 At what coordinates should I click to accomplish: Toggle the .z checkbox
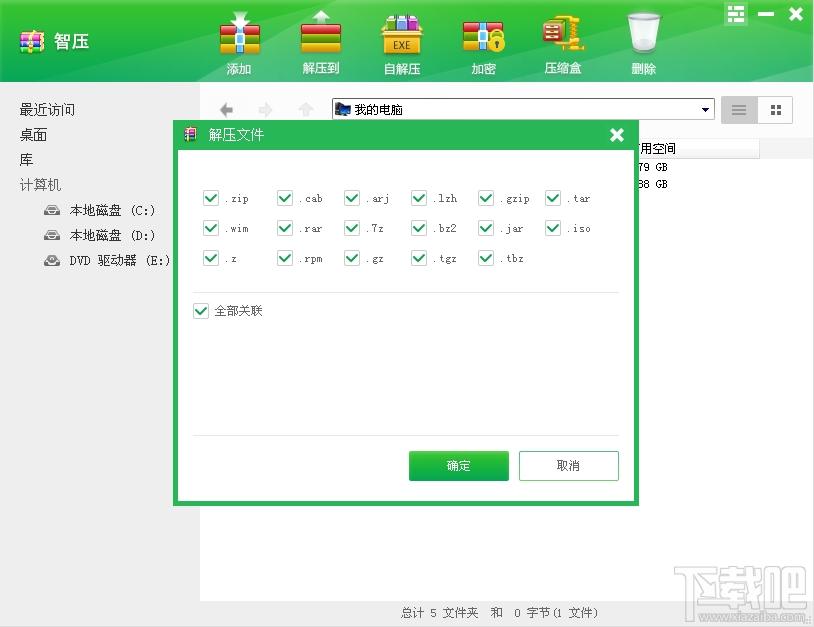(x=211, y=258)
